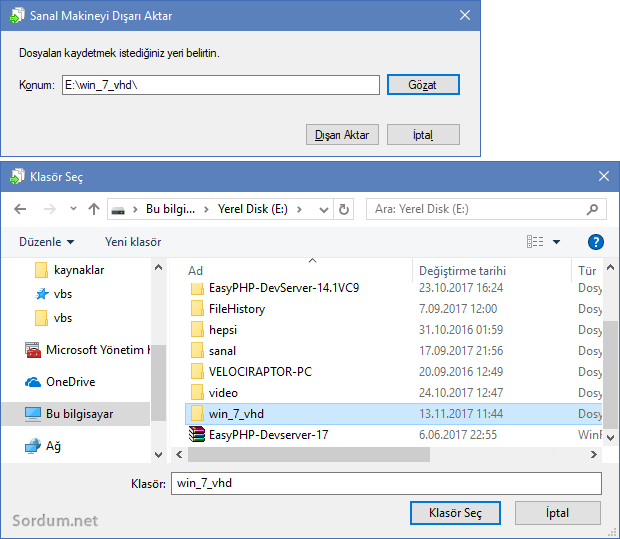Open view options dropdown arrow

(x=556, y=242)
